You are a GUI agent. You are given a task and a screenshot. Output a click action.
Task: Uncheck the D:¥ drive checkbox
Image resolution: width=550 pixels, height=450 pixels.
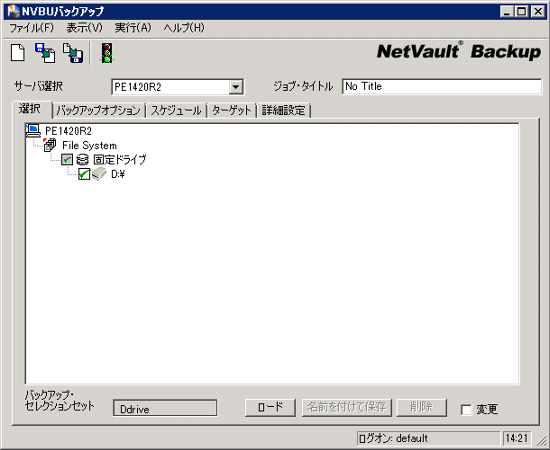pyautogui.click(x=84, y=174)
